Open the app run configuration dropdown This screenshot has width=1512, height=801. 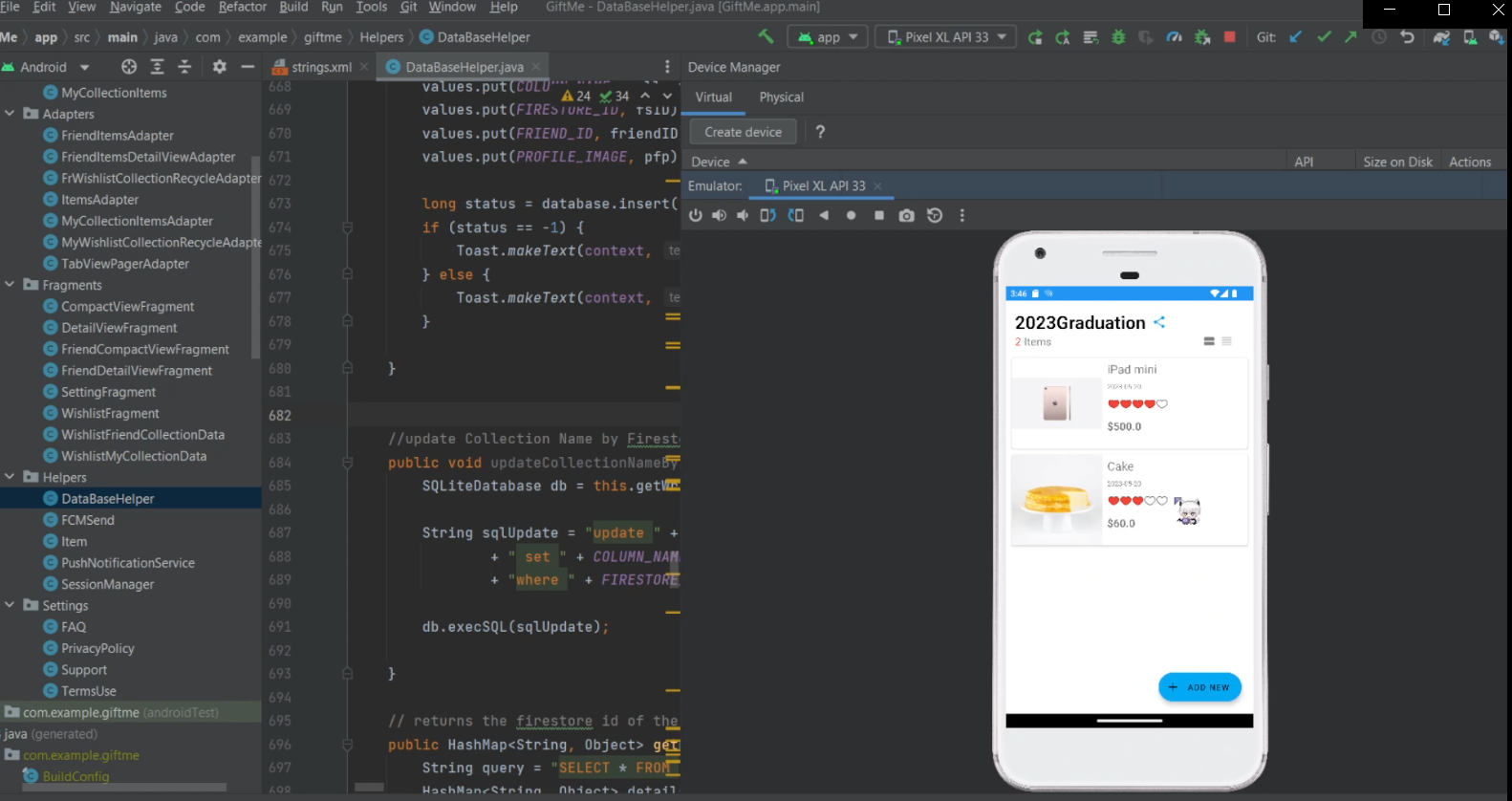[828, 37]
